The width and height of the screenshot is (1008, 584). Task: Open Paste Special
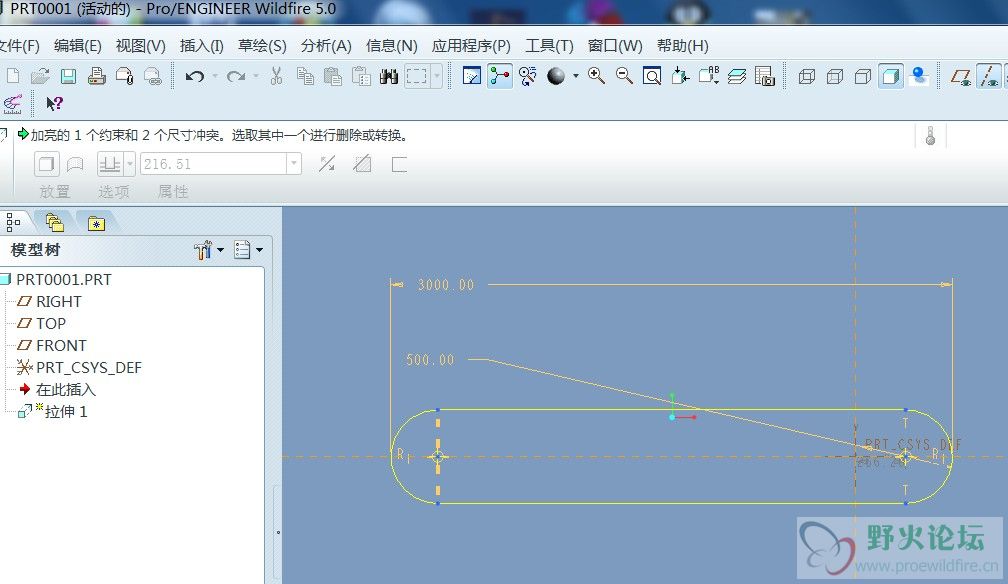pos(361,76)
